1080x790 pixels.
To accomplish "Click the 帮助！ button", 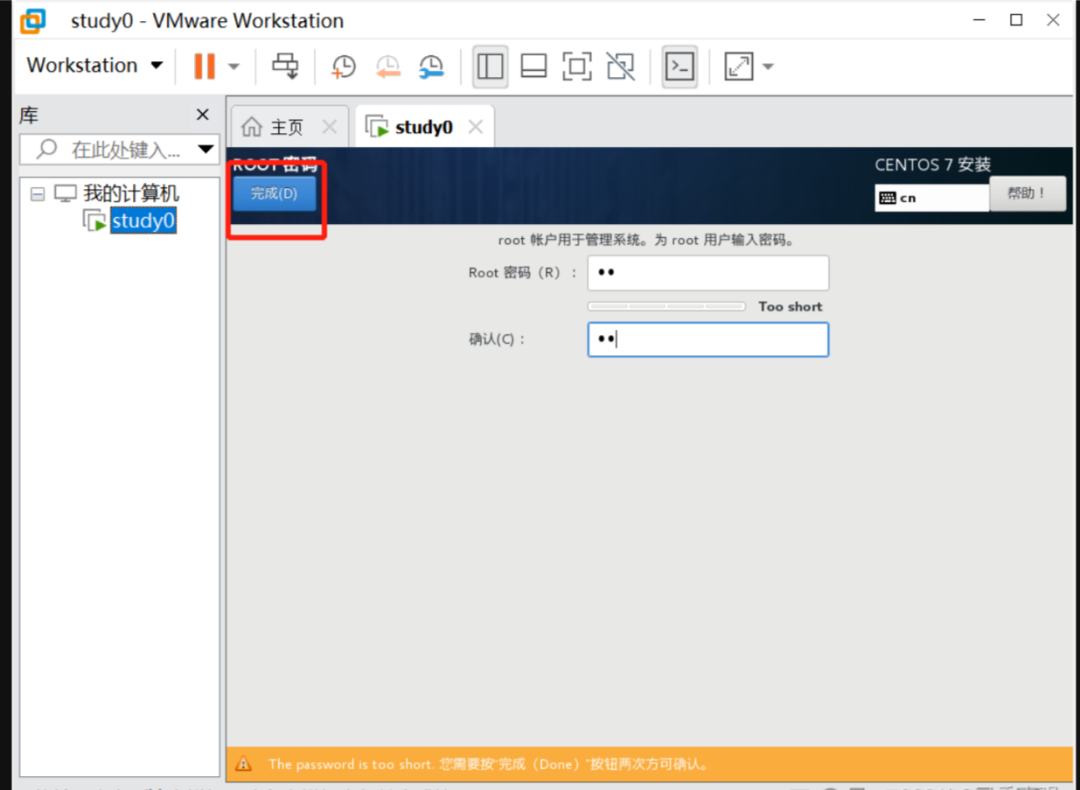I will pos(1027,194).
